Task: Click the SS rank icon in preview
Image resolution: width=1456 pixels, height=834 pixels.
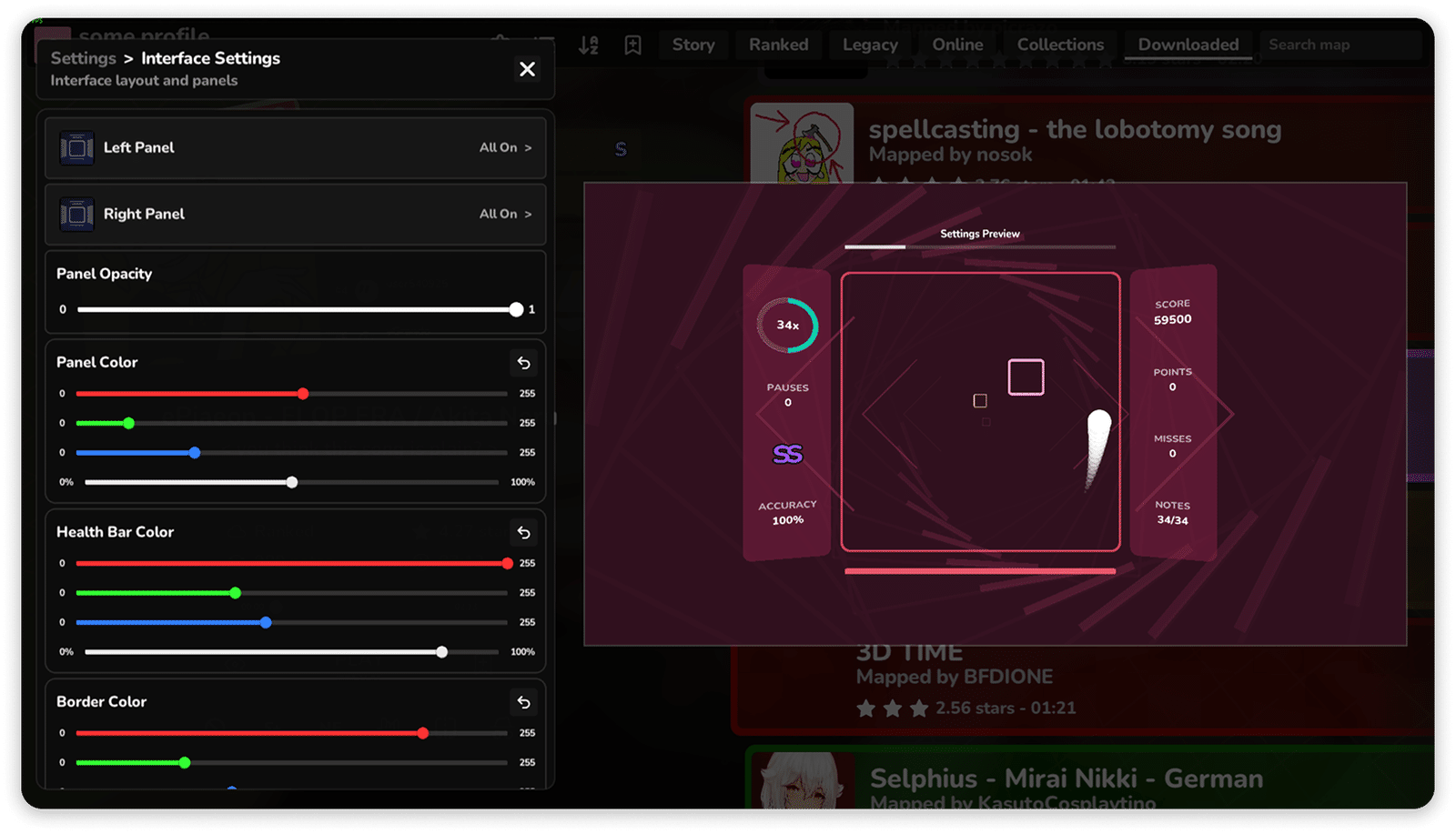Action: point(788,454)
